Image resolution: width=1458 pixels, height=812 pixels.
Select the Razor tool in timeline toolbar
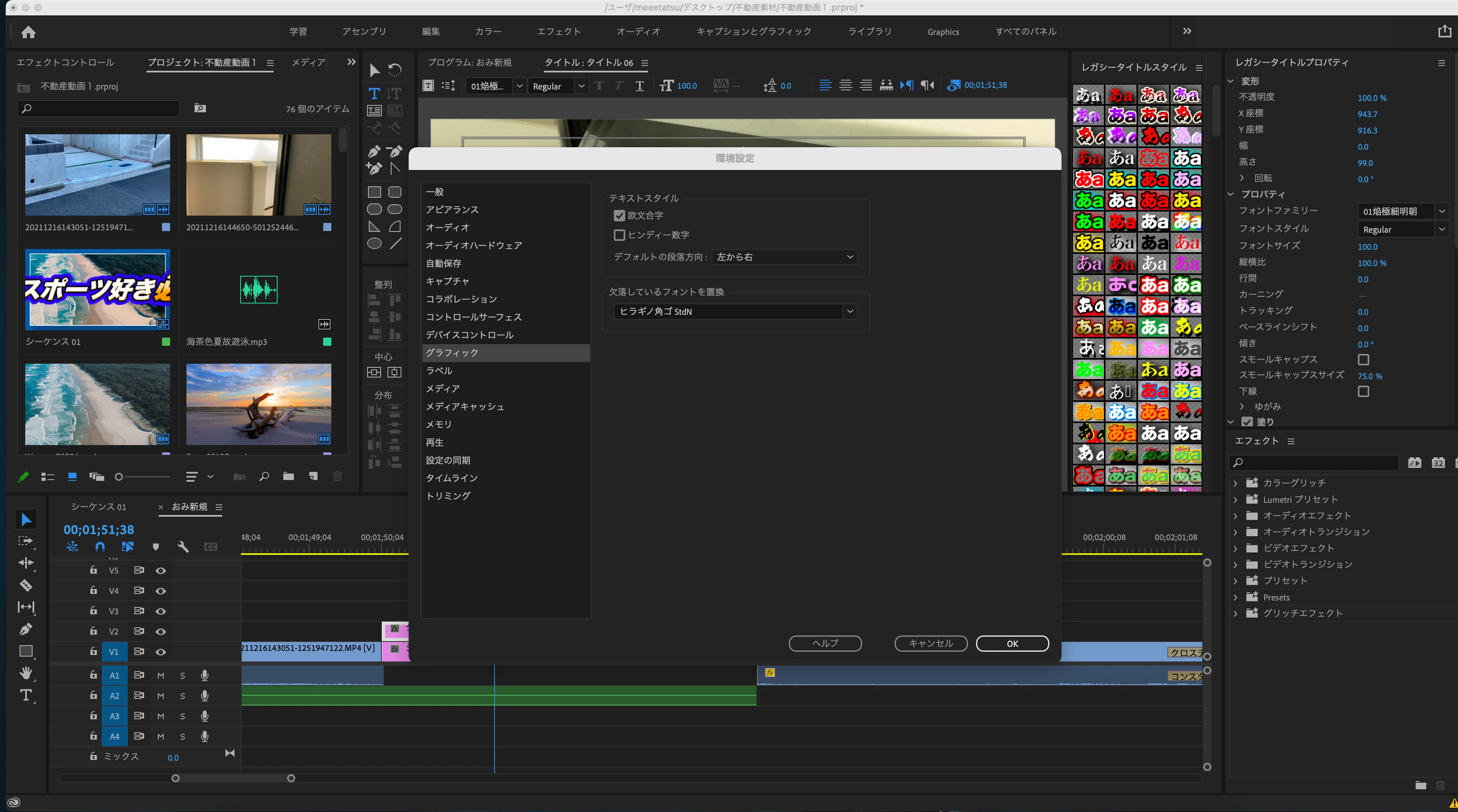pyautogui.click(x=26, y=585)
